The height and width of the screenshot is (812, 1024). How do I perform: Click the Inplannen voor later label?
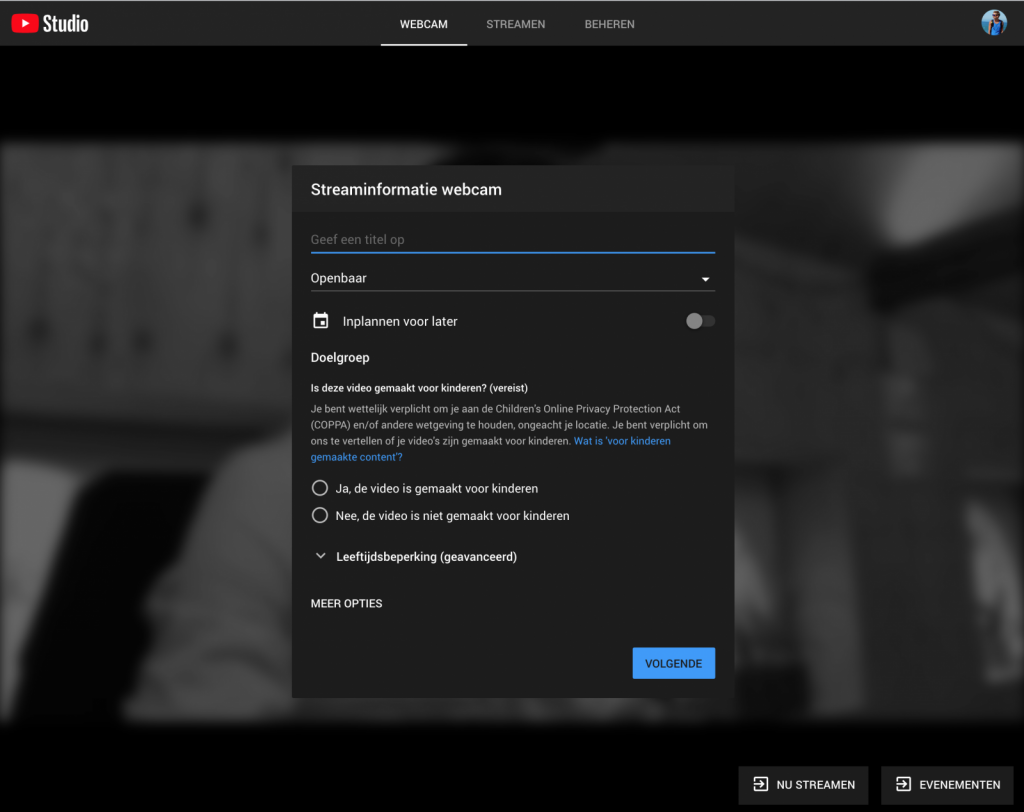click(400, 321)
